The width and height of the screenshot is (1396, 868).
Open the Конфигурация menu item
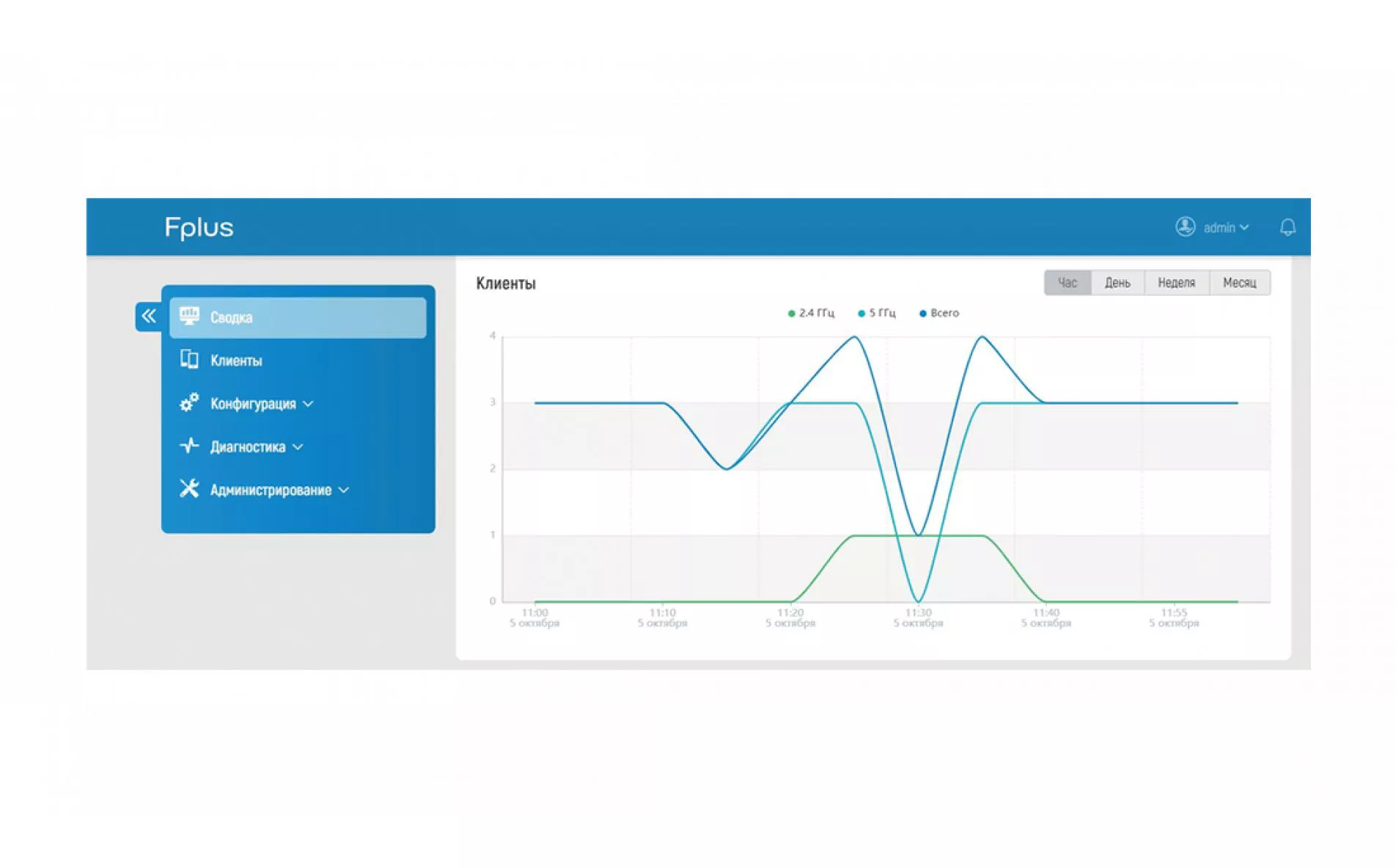298,403
